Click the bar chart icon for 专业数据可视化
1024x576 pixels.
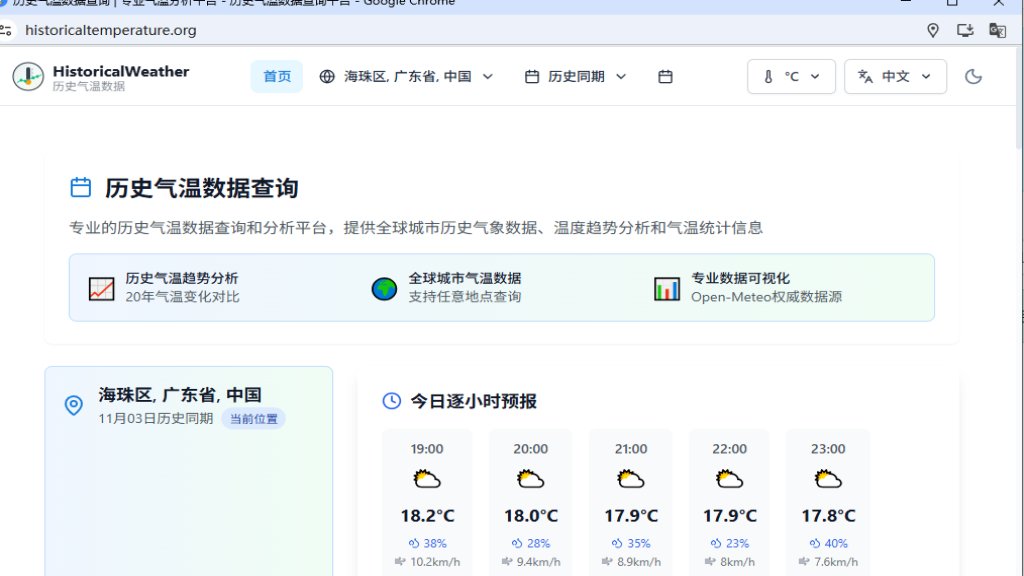(666, 287)
